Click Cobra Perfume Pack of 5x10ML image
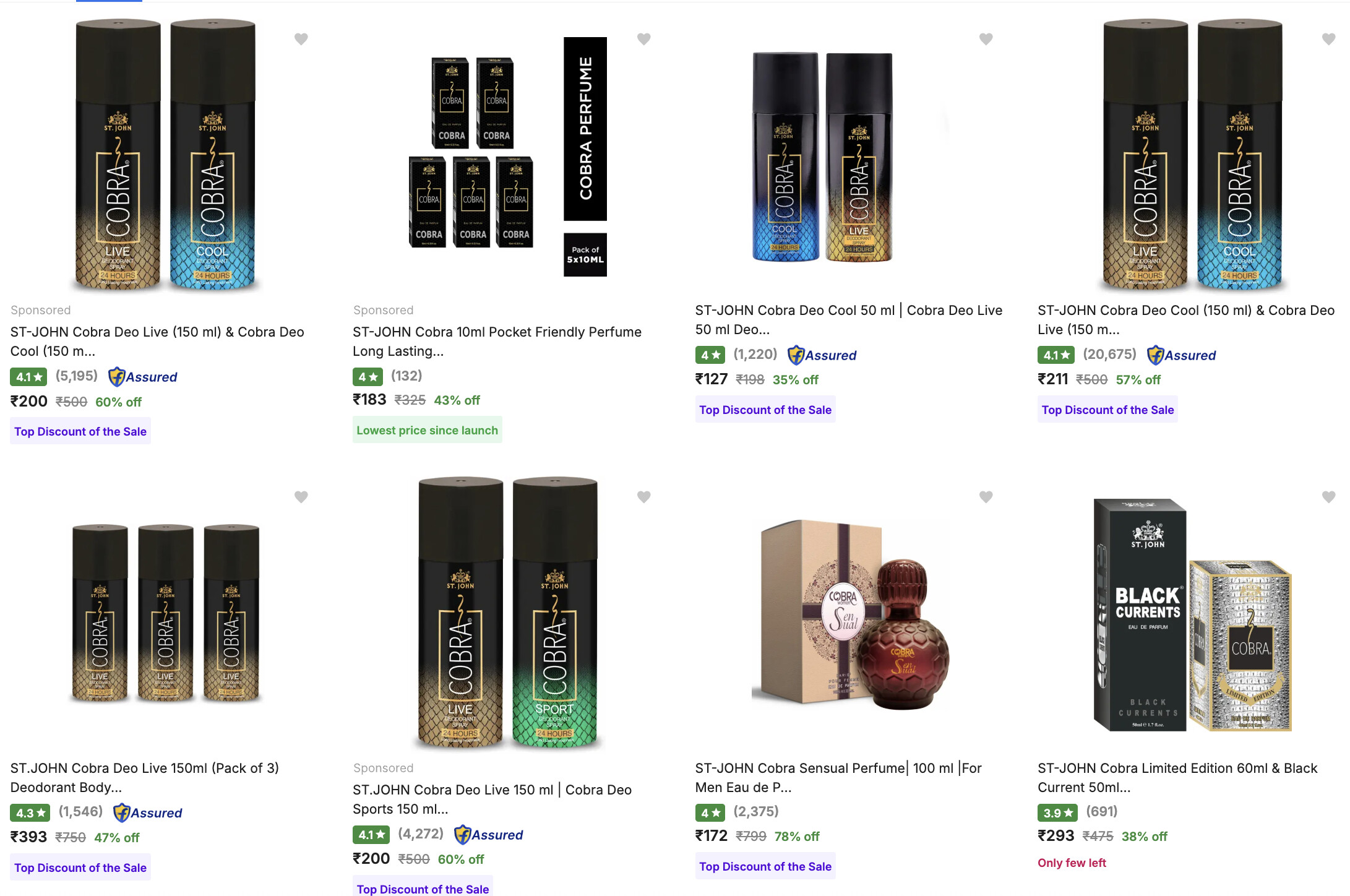Image resolution: width=1350 pixels, height=896 pixels. point(507,158)
